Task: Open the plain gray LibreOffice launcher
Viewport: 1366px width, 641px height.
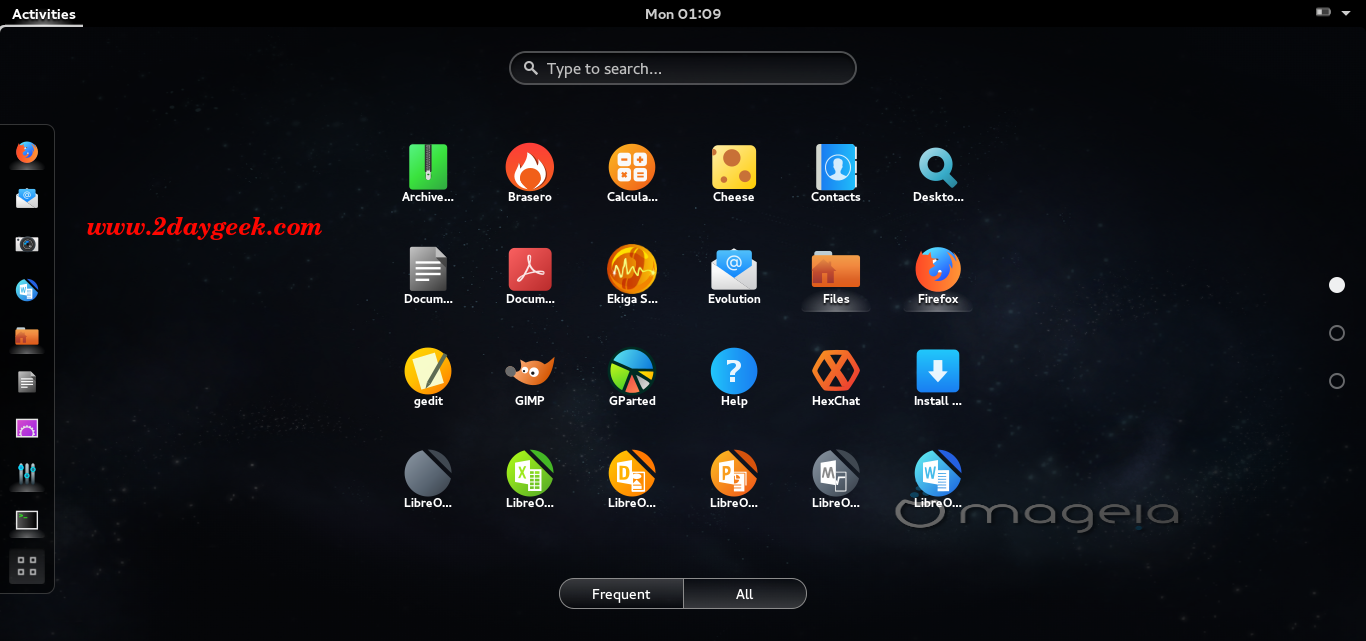Action: click(x=428, y=473)
